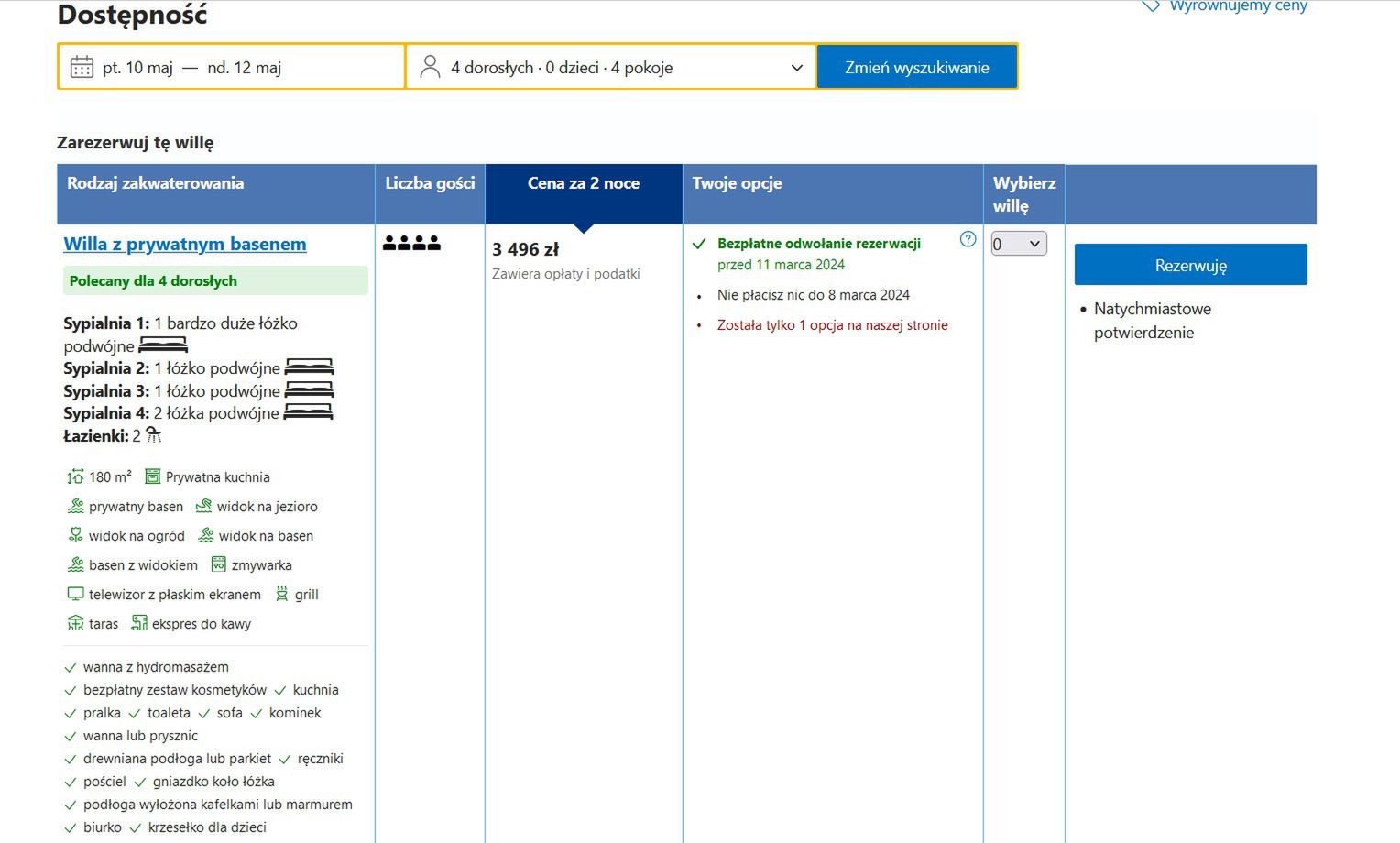
Task: Click the widok na jezioro icon
Action: tap(203, 506)
